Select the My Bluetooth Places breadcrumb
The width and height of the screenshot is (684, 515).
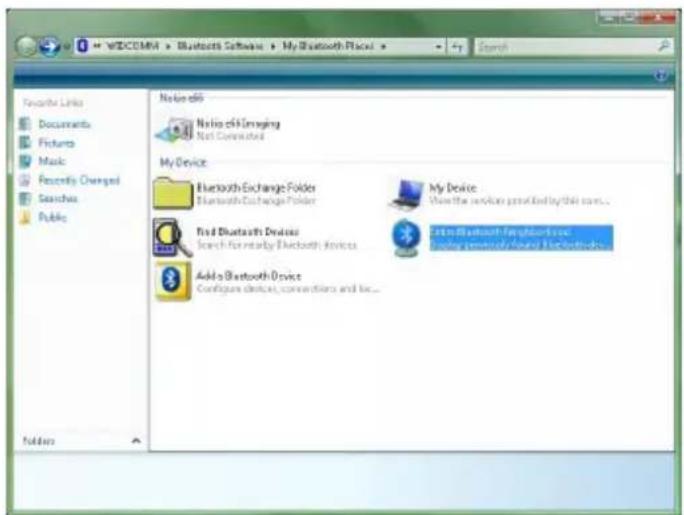tap(328, 46)
